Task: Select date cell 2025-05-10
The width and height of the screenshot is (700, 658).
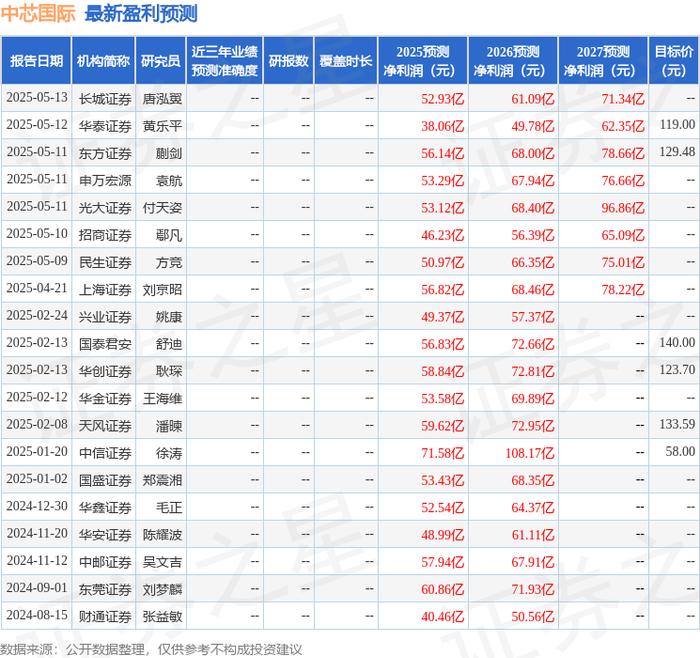Action: click(x=37, y=234)
